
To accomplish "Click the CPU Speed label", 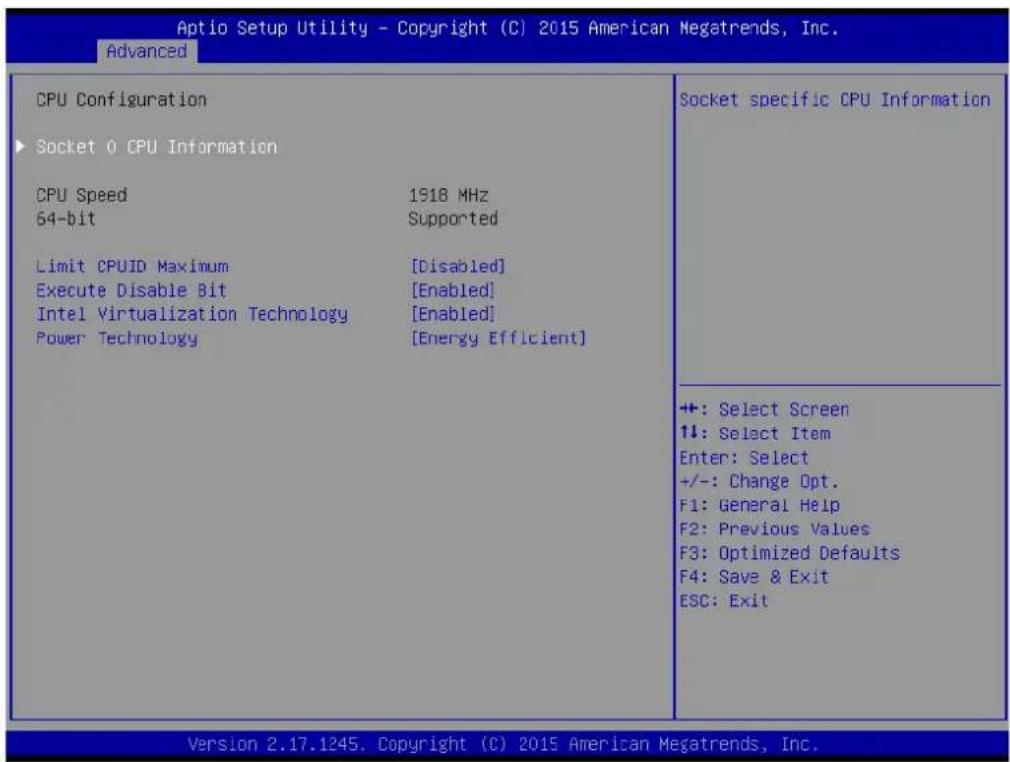I will coord(82,195).
